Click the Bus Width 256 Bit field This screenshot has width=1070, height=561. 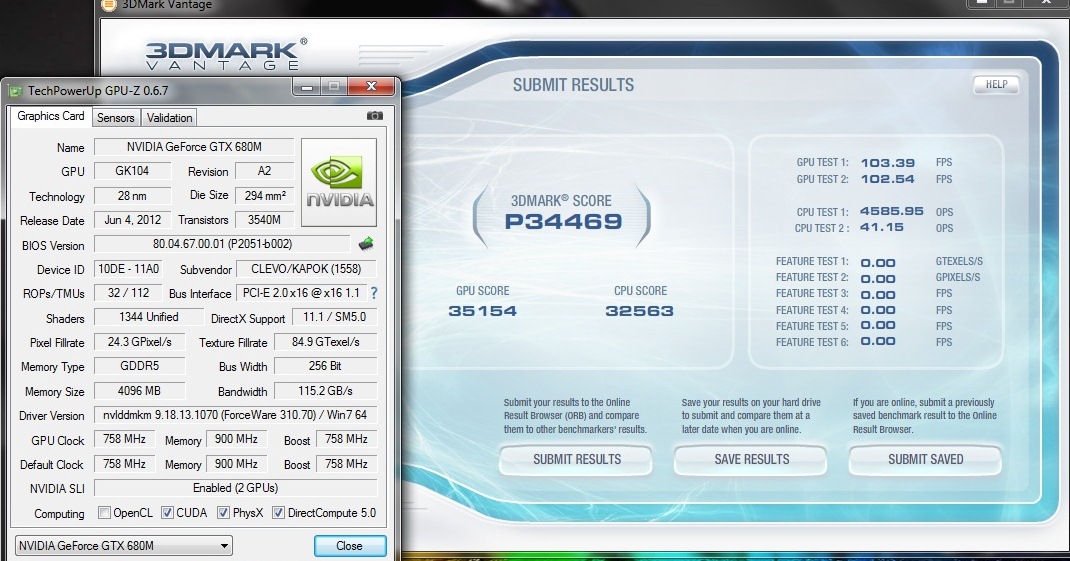click(326, 366)
